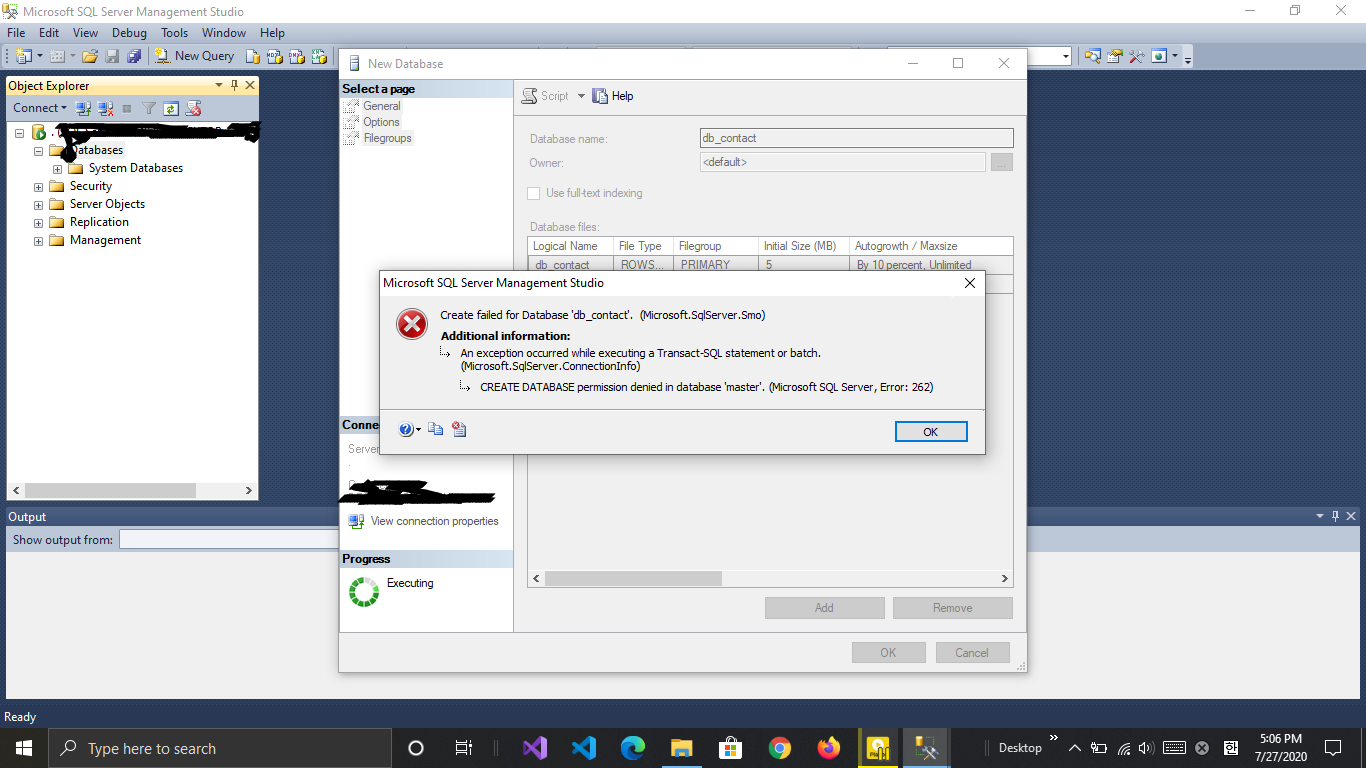
Task: Click the Toolbox wrench icon
Action: [x=1137, y=56]
